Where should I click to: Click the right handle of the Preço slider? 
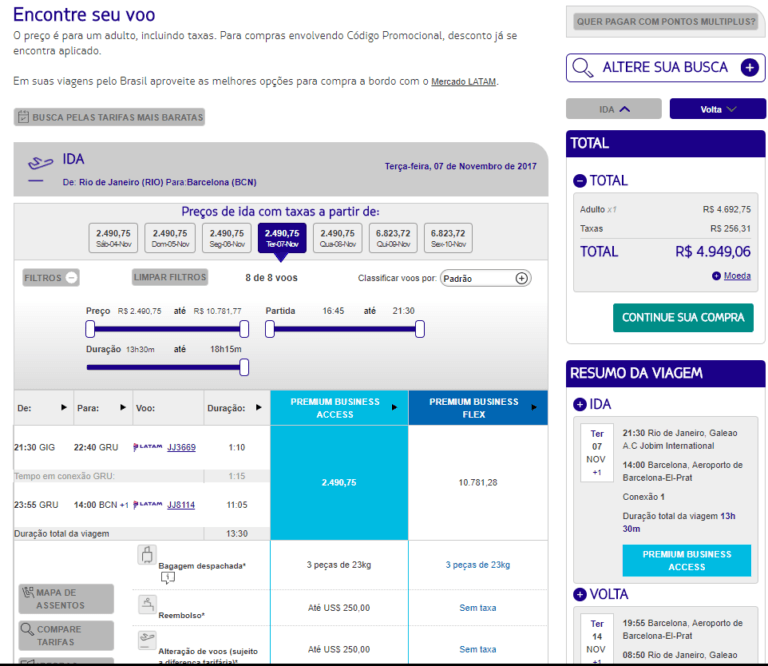(244, 329)
